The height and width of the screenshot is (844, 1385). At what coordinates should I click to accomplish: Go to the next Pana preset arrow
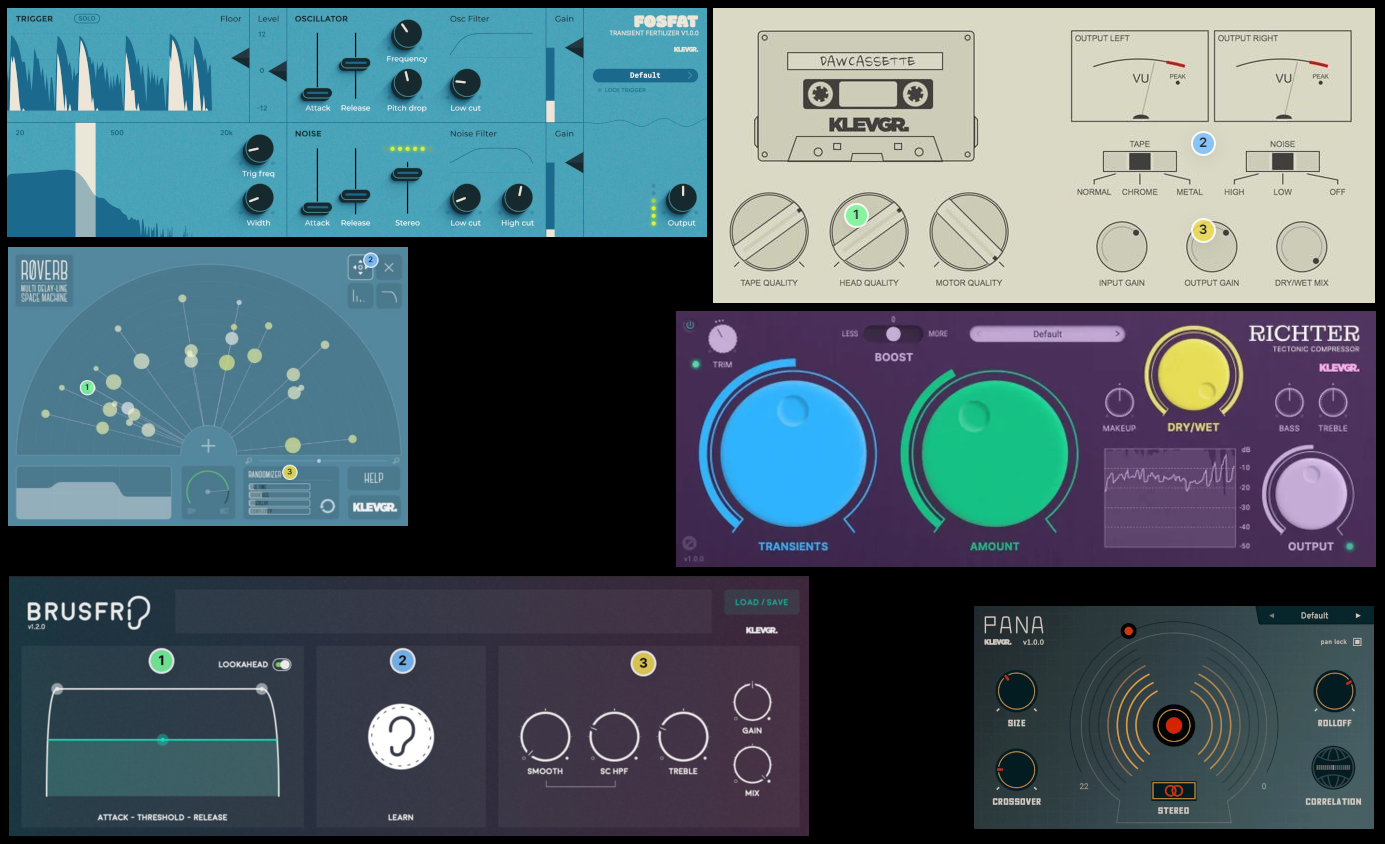[1358, 616]
